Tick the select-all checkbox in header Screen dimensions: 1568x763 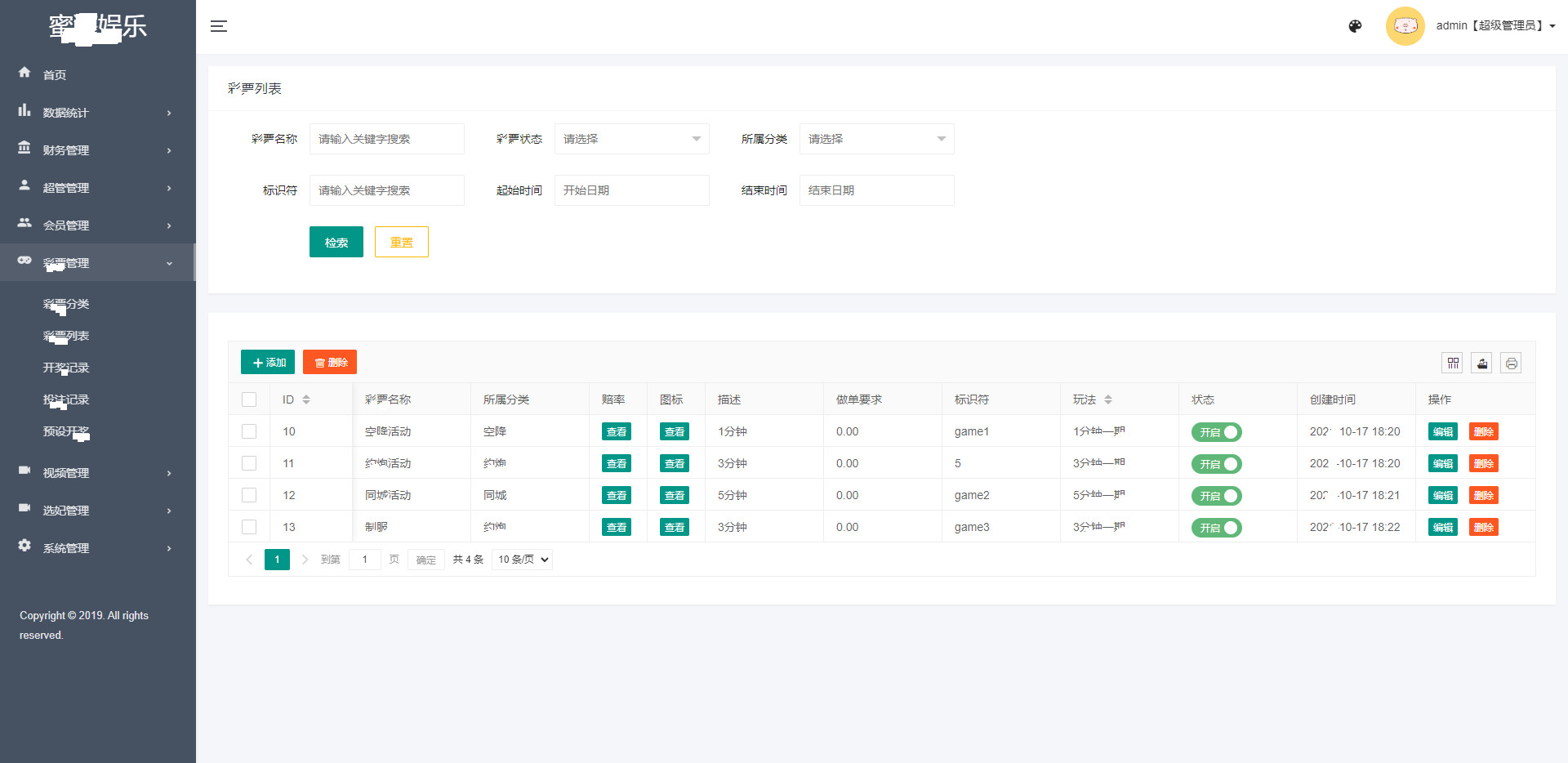(x=249, y=399)
